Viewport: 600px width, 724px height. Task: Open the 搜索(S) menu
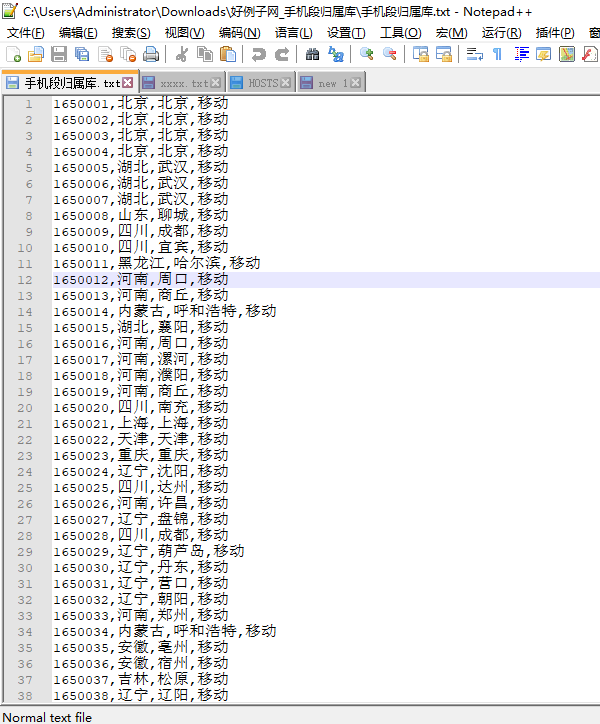pyautogui.click(x=131, y=33)
